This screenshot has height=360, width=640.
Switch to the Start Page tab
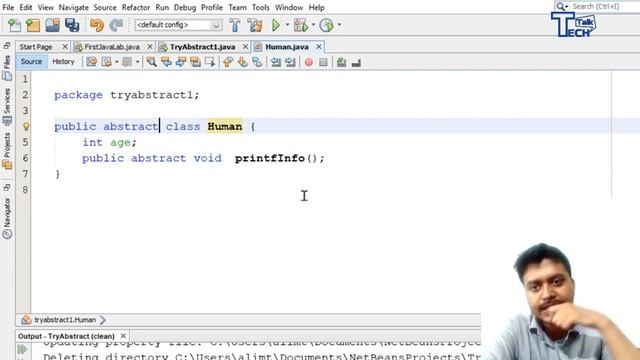coord(36,47)
